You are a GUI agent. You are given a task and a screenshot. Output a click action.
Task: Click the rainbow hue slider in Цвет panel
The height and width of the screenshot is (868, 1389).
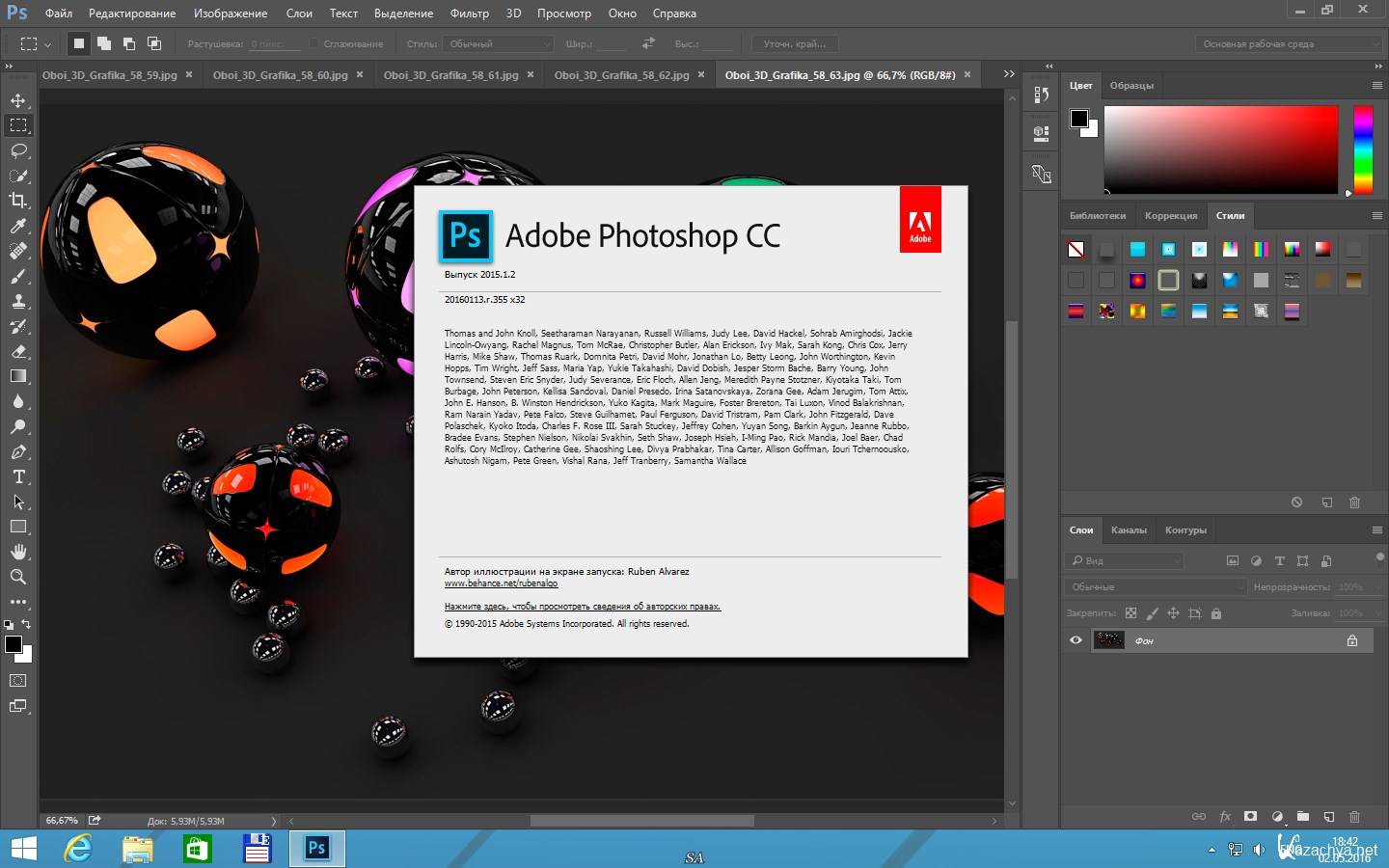click(x=1362, y=149)
